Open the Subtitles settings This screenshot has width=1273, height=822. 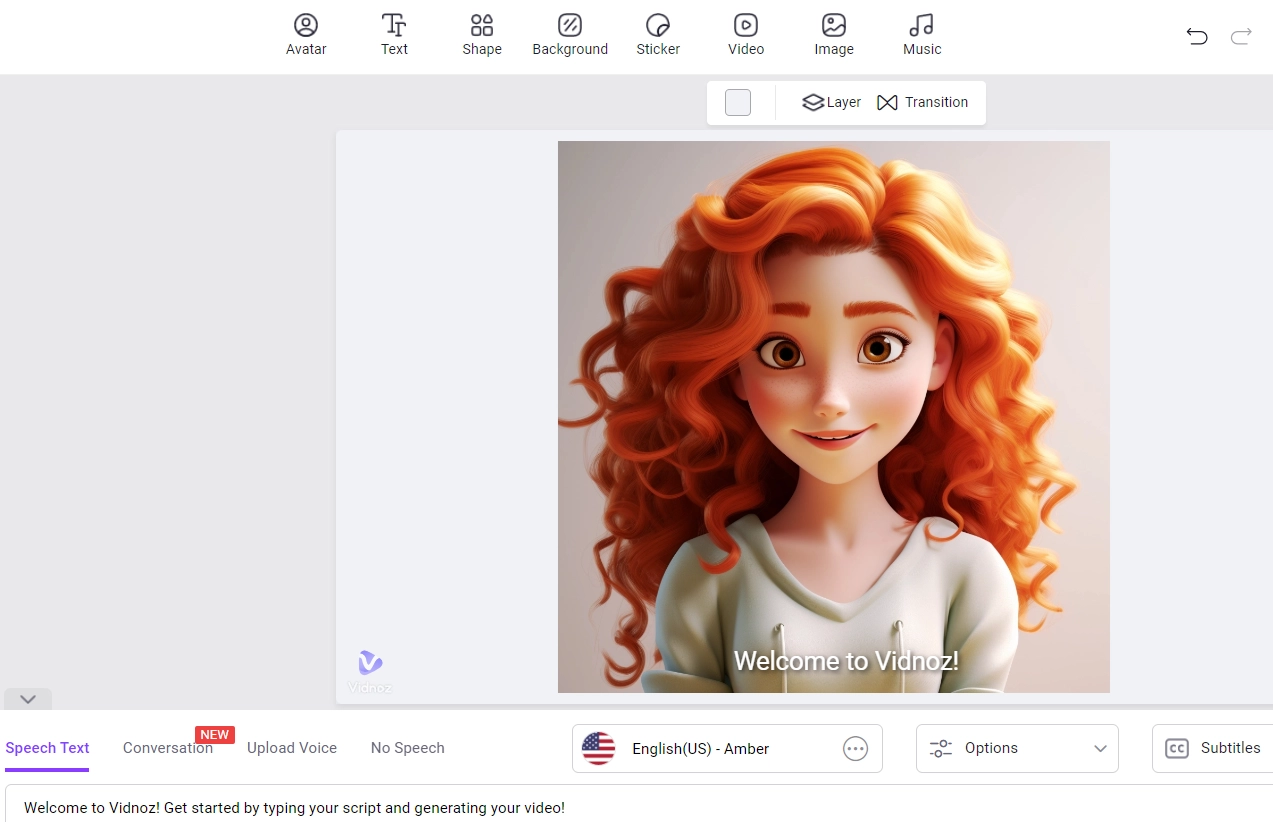(1213, 748)
